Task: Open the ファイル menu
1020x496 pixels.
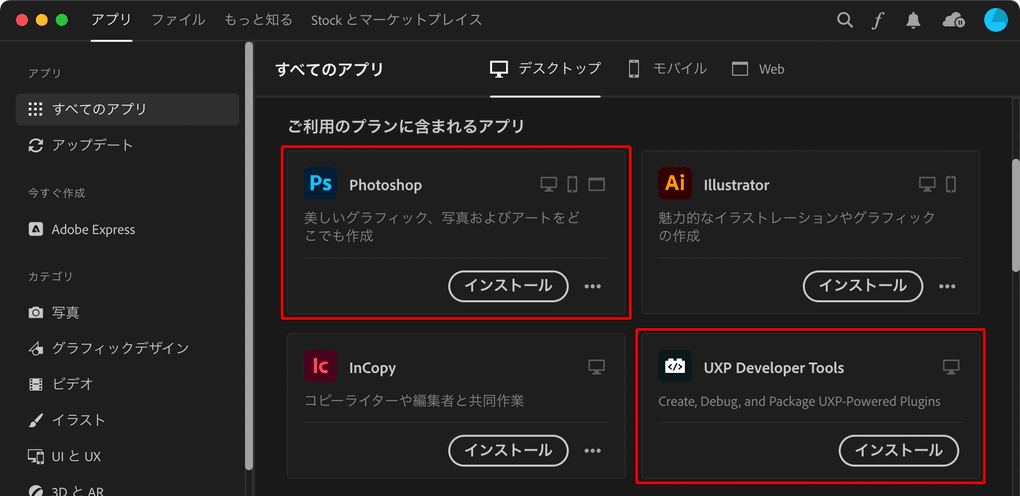Action: [x=179, y=20]
